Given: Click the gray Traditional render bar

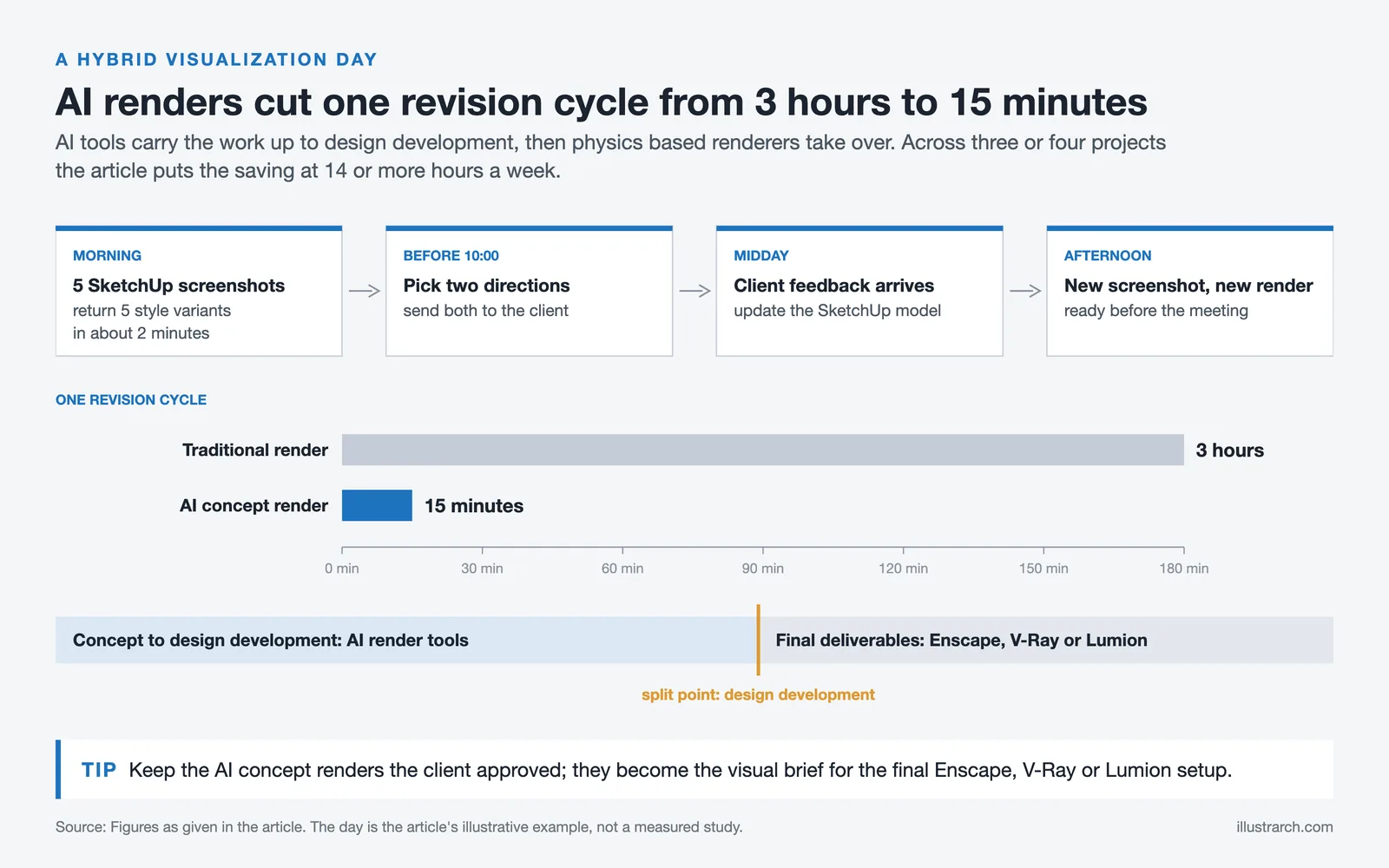Looking at the screenshot, I should 763,450.
